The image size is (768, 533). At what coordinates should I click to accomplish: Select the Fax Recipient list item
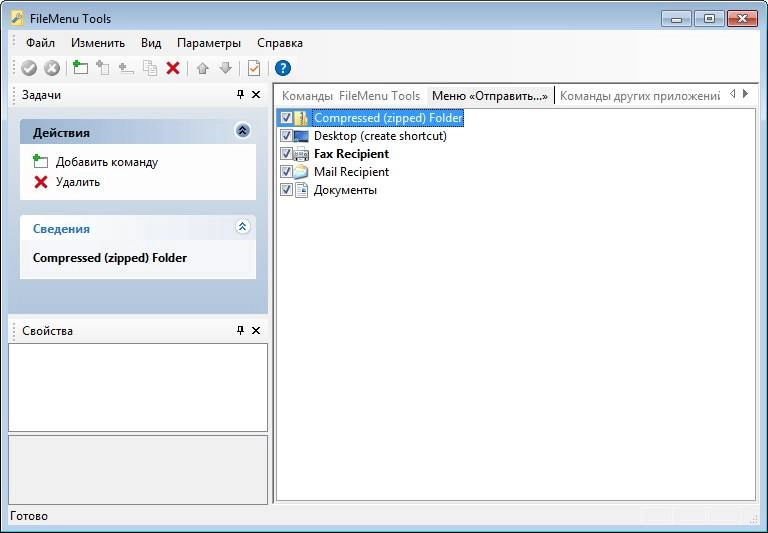tap(351, 154)
